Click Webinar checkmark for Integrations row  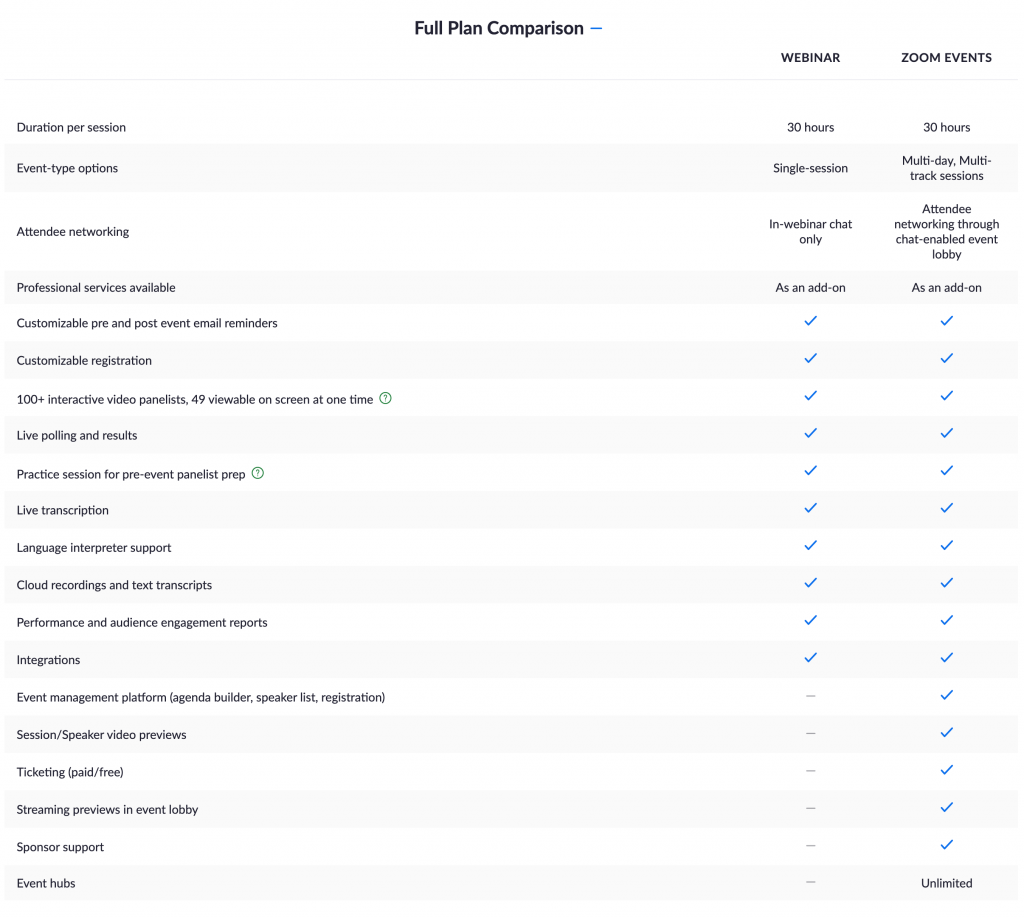pyautogui.click(x=810, y=658)
